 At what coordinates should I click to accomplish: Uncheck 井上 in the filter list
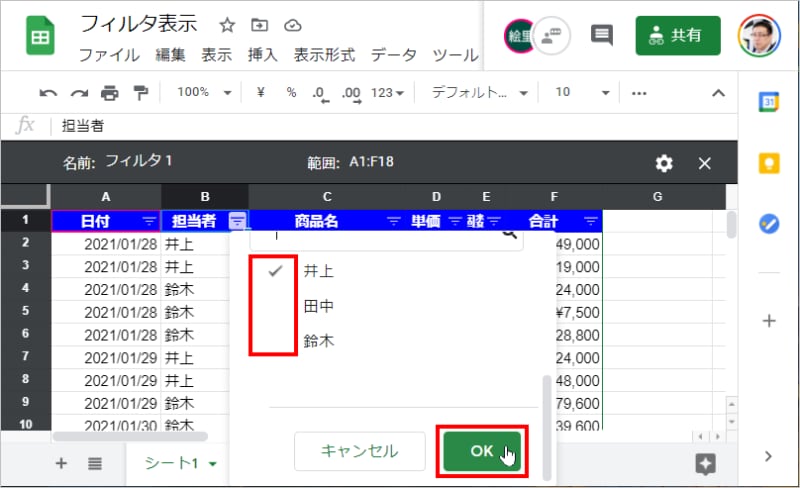pyautogui.click(x=276, y=271)
